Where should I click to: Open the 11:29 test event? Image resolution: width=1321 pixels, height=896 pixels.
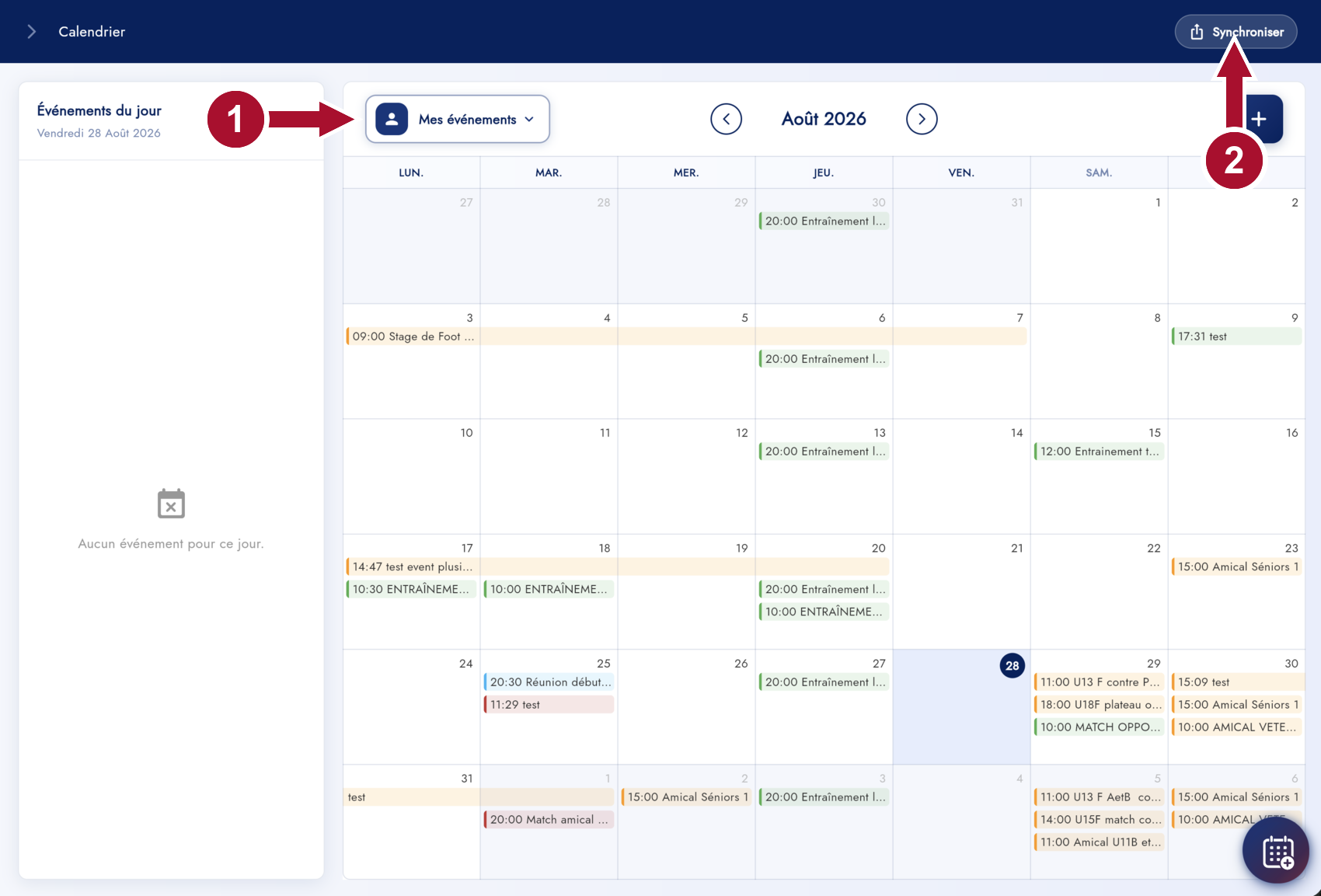(549, 704)
